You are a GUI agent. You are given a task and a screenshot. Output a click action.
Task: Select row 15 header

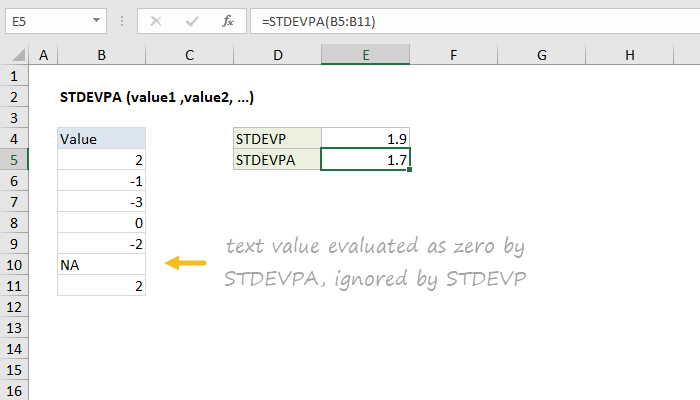14,370
